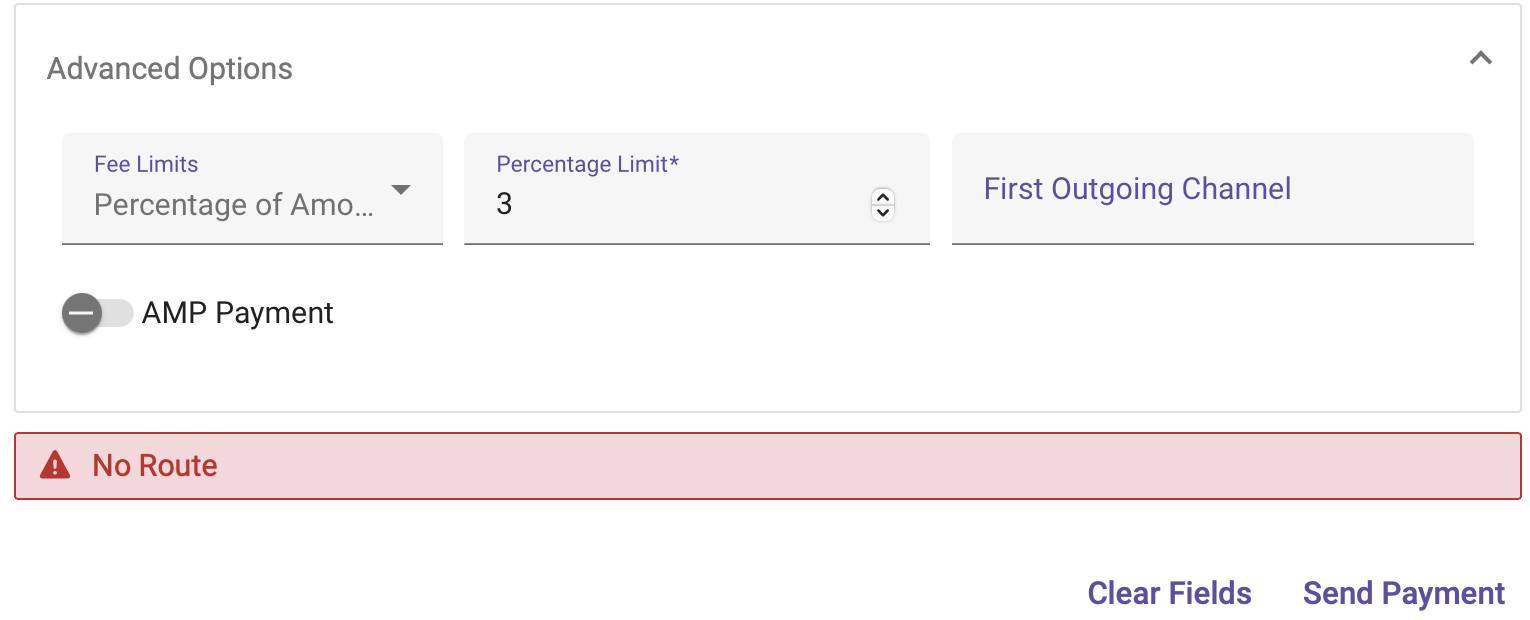Screen dimensions: 1530x620
Task: Click the Percentage Limit field label
Action: tap(587, 164)
